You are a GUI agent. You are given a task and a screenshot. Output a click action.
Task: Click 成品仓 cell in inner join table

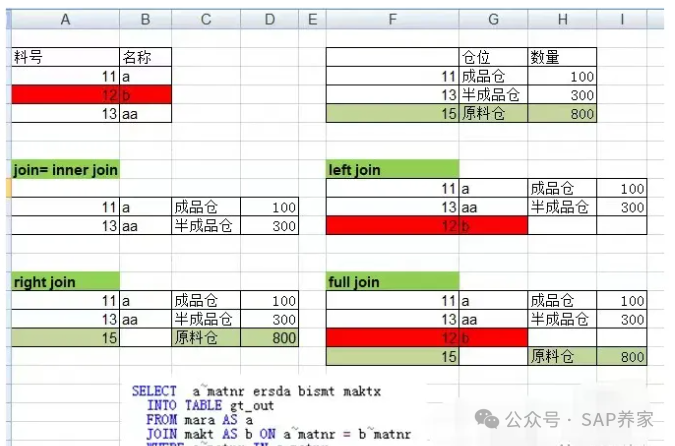(x=206, y=207)
